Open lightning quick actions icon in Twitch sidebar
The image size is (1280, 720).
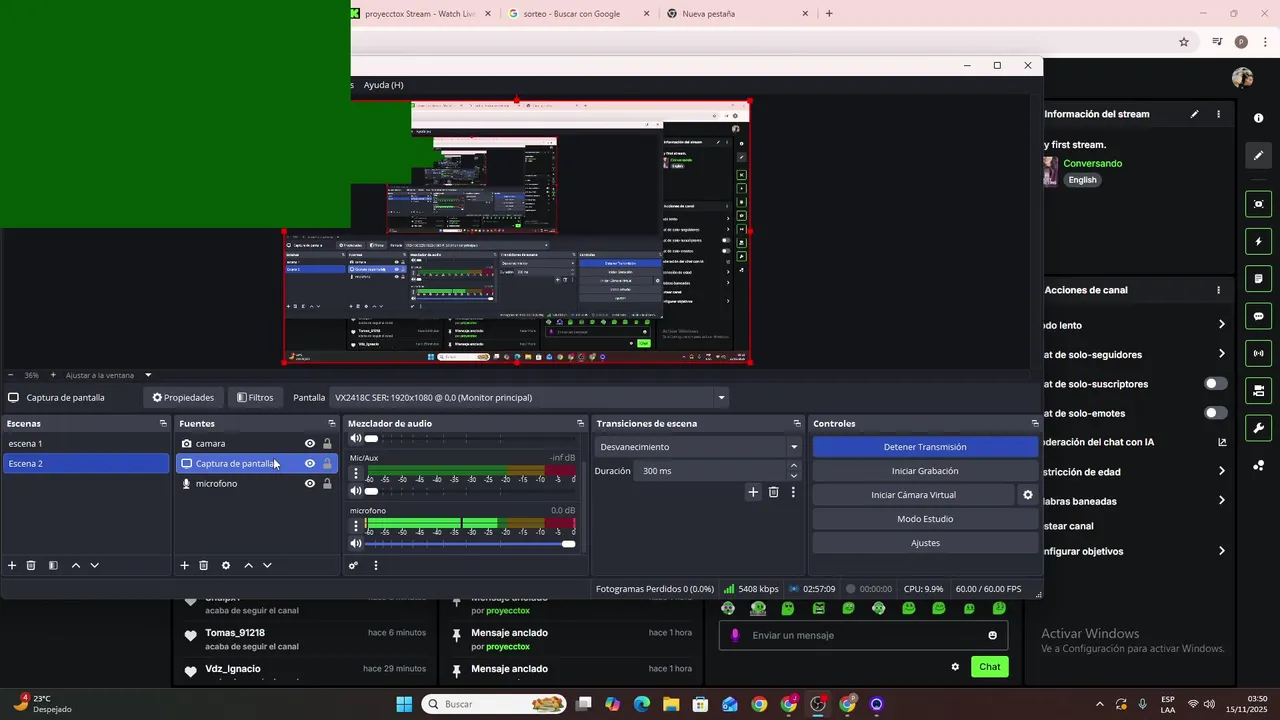[x=1258, y=242]
